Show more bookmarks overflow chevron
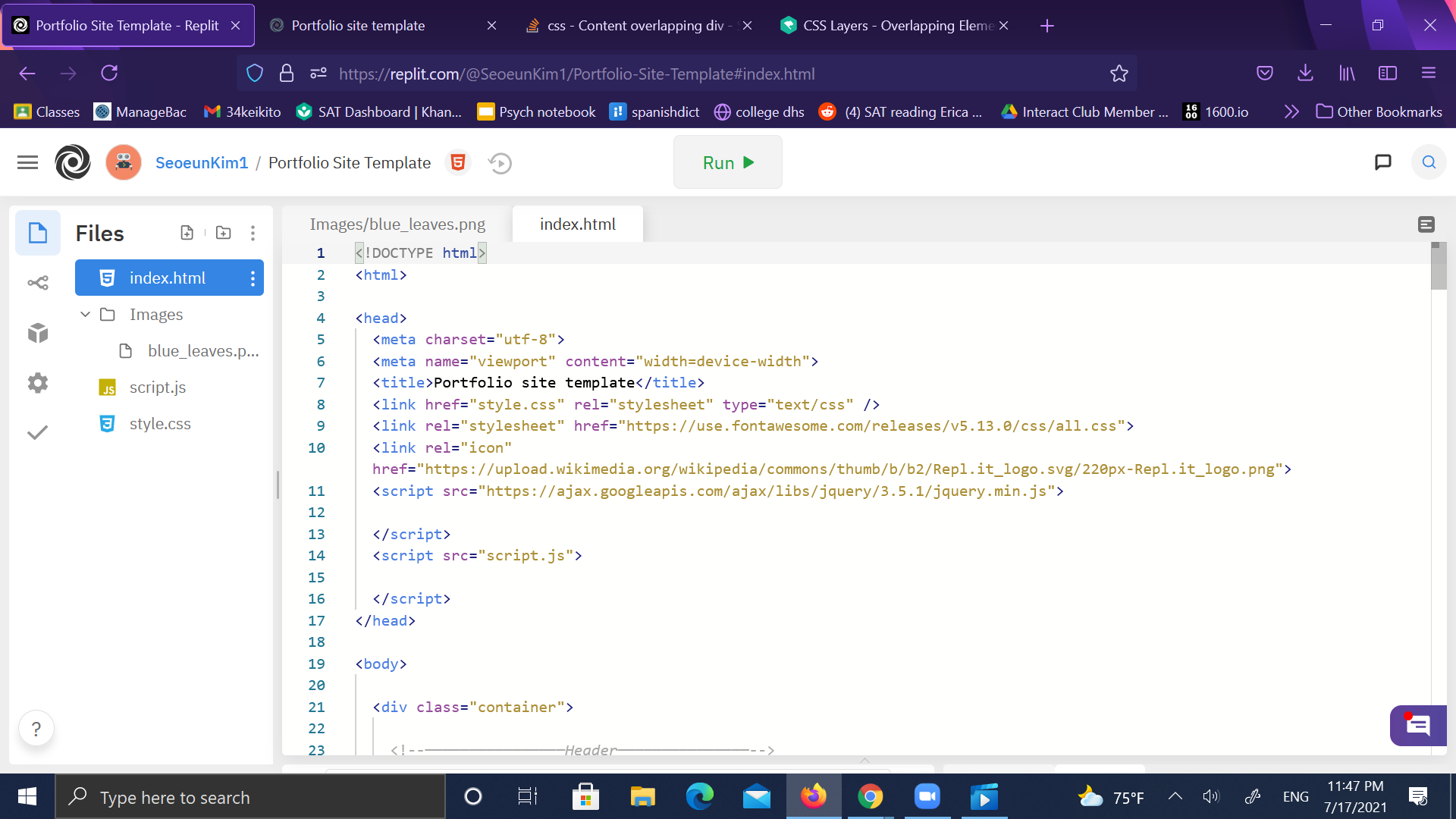Image resolution: width=1456 pixels, height=819 pixels. pos(1291,112)
